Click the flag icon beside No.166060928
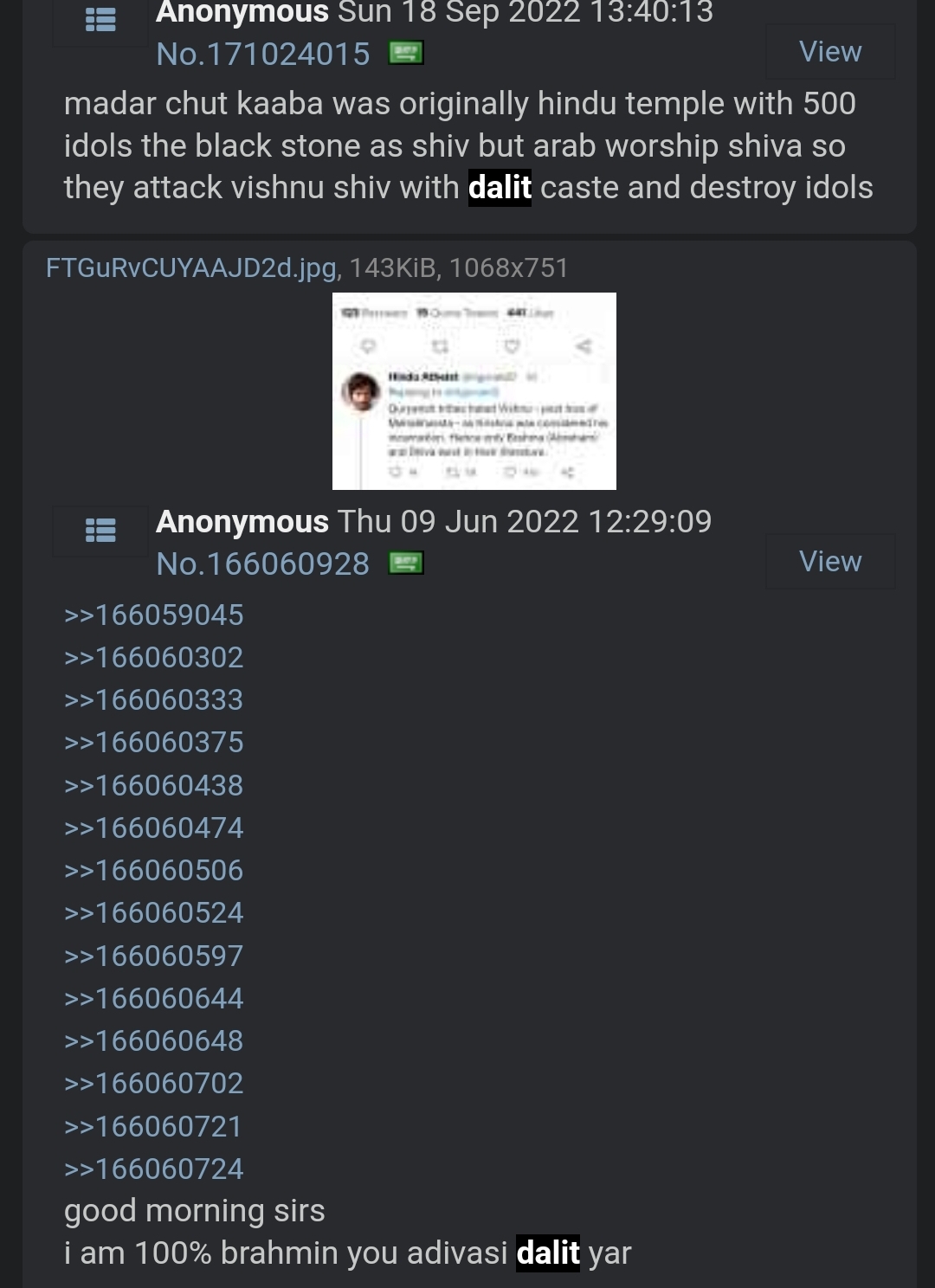The width and height of the screenshot is (935, 1288). coord(405,563)
